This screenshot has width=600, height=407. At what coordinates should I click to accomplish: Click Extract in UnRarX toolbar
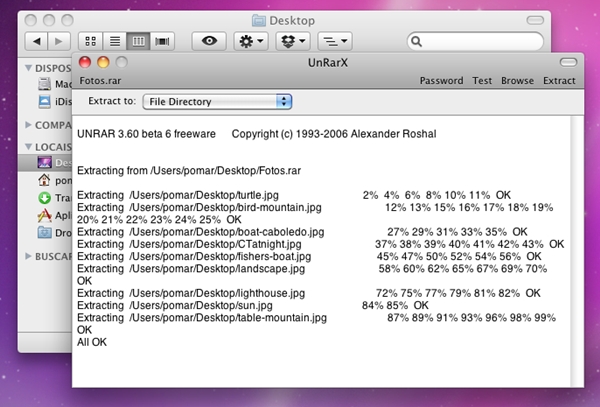(559, 81)
